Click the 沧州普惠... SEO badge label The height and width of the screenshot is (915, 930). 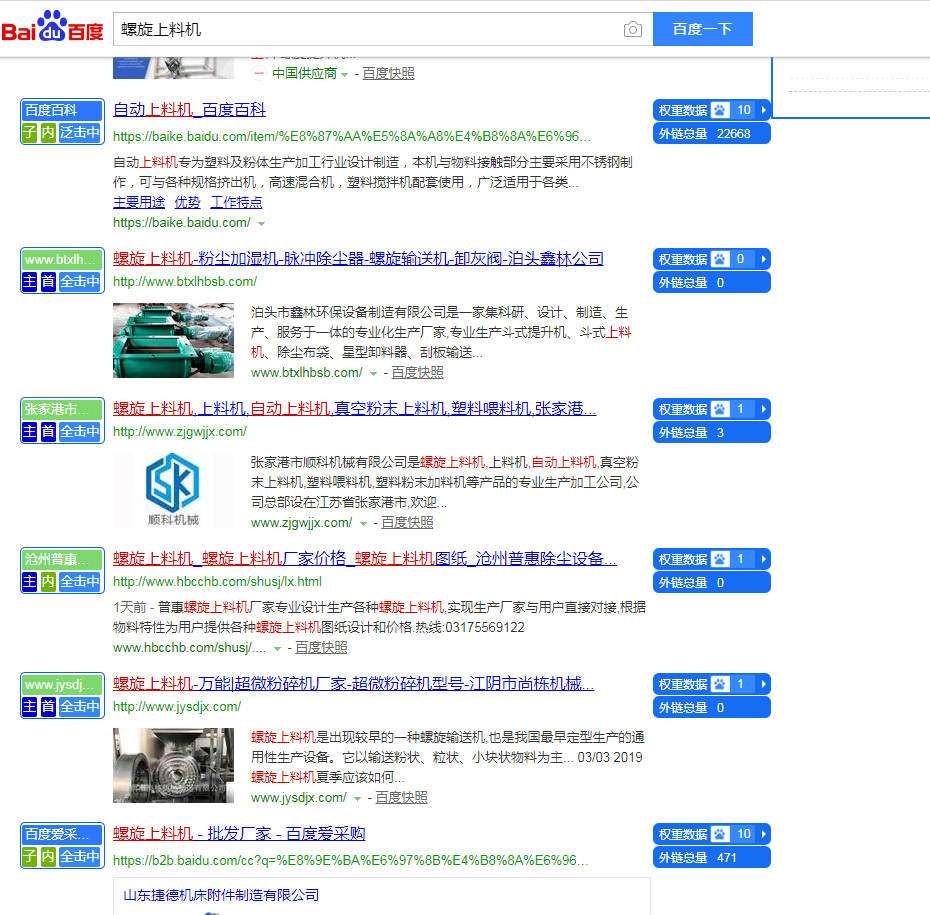pos(62,559)
